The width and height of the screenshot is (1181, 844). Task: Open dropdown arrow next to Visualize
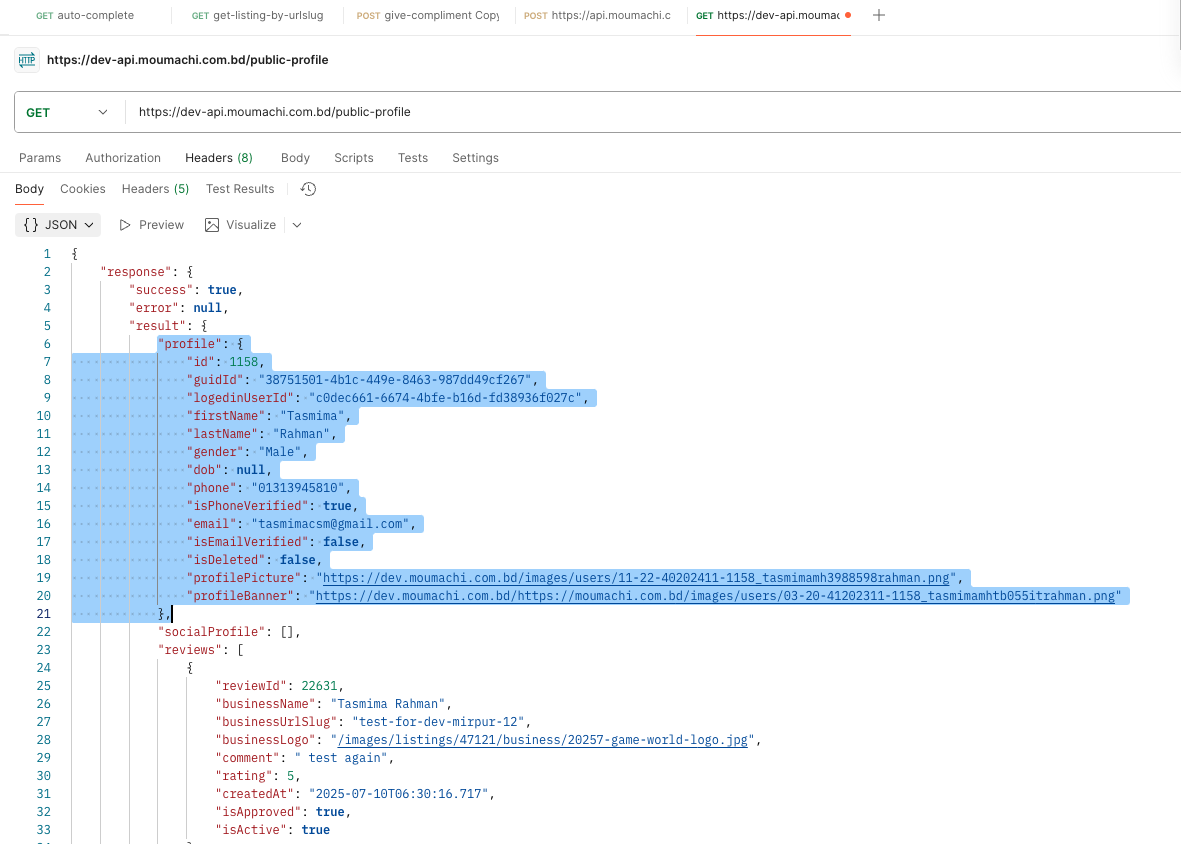point(297,225)
